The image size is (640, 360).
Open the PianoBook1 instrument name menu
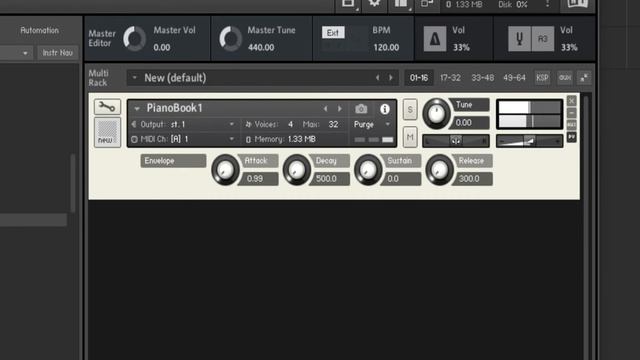137,109
